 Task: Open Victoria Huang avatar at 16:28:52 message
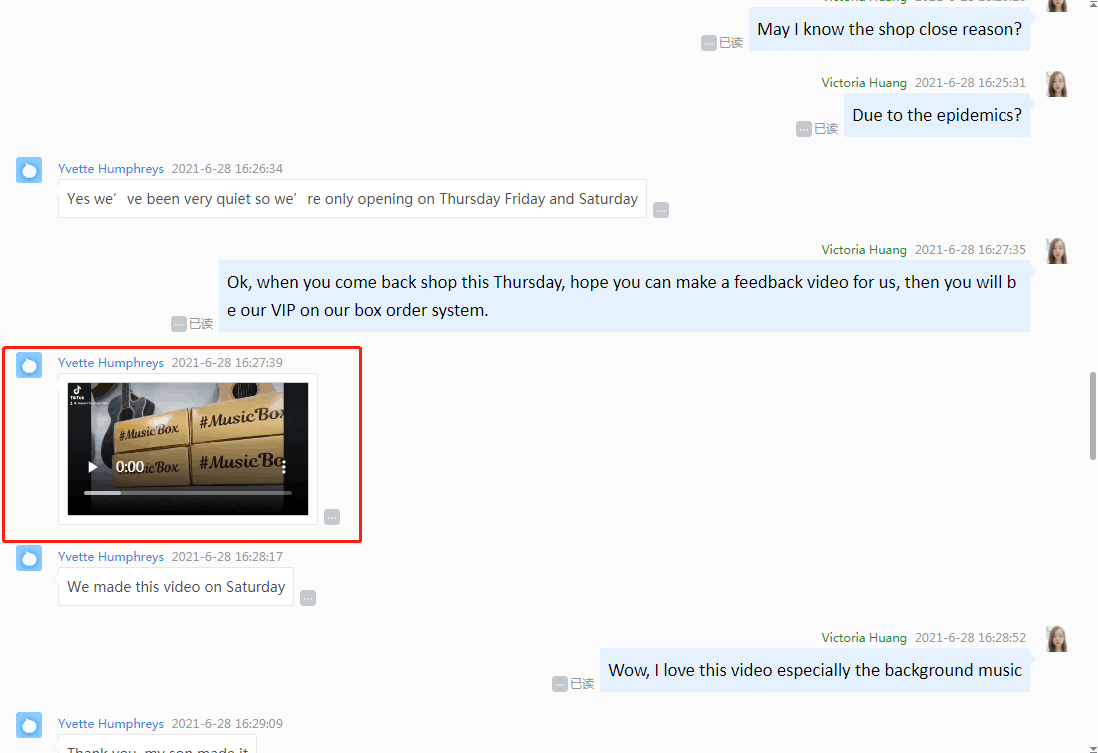pos(1057,639)
